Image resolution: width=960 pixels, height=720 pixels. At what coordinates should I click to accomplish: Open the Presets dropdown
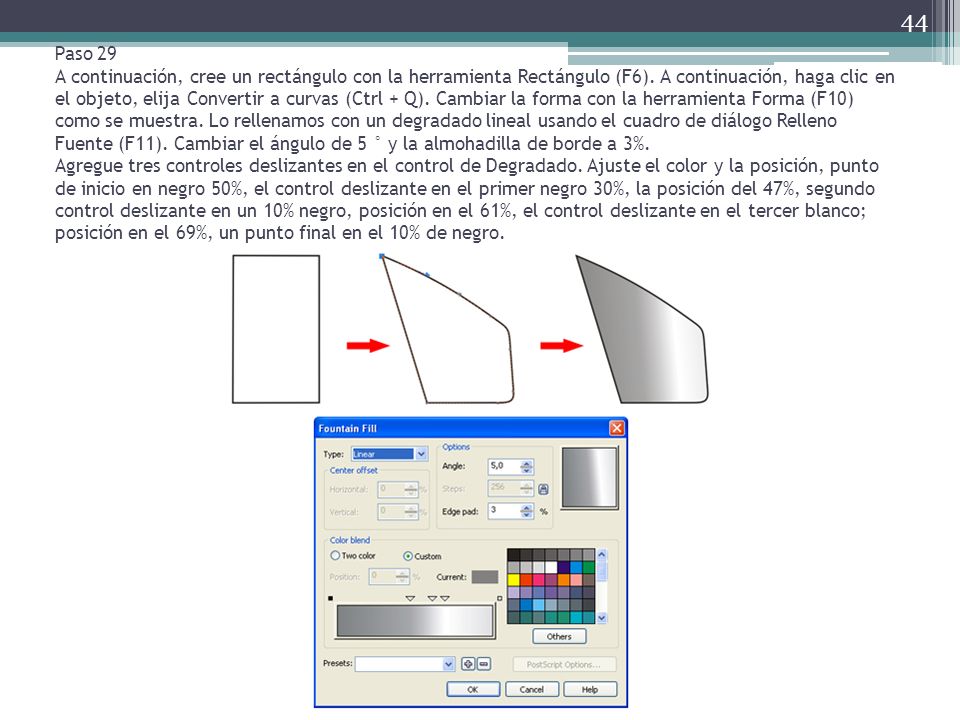(x=448, y=664)
